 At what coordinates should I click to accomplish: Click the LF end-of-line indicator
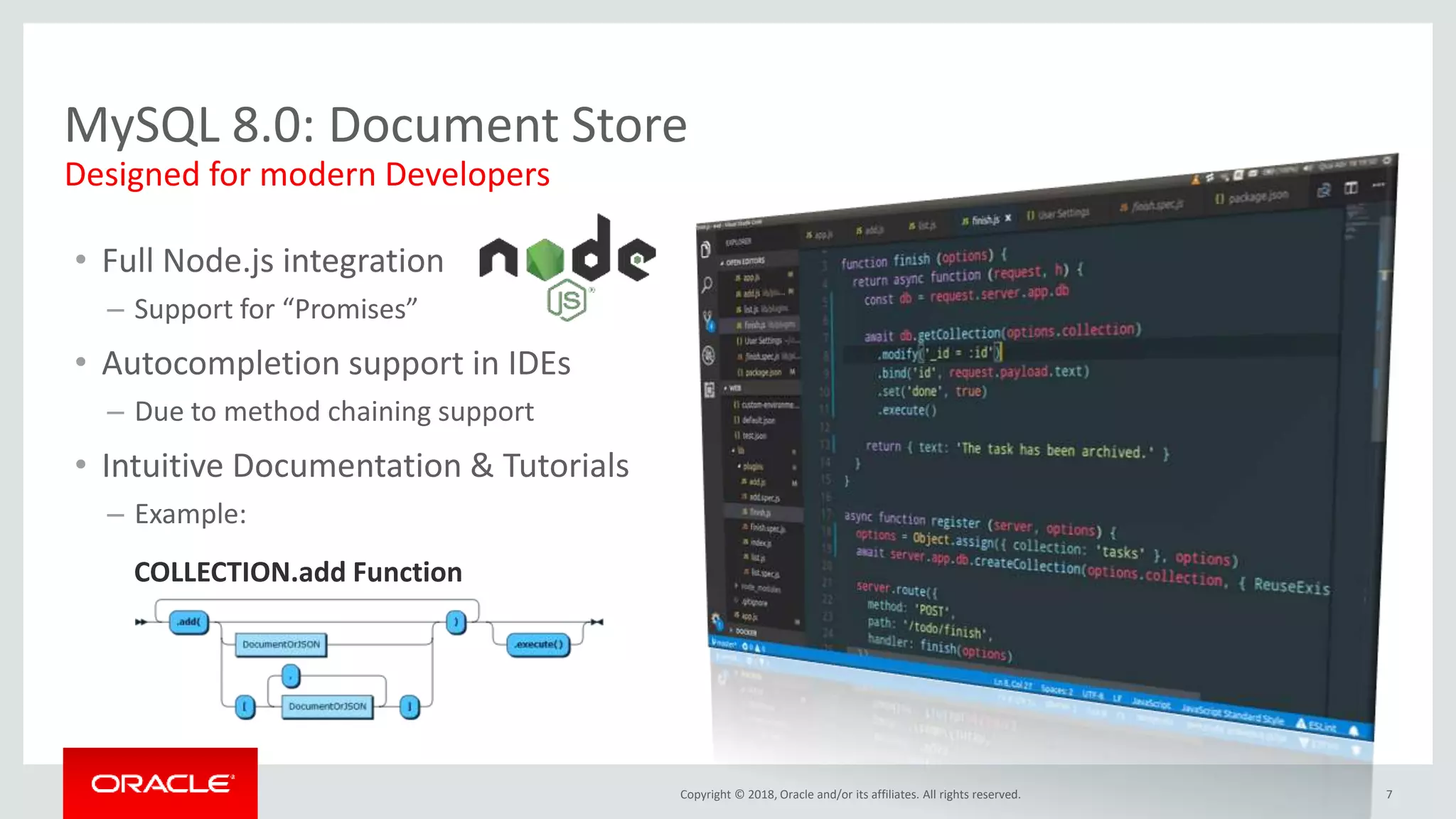1117,698
